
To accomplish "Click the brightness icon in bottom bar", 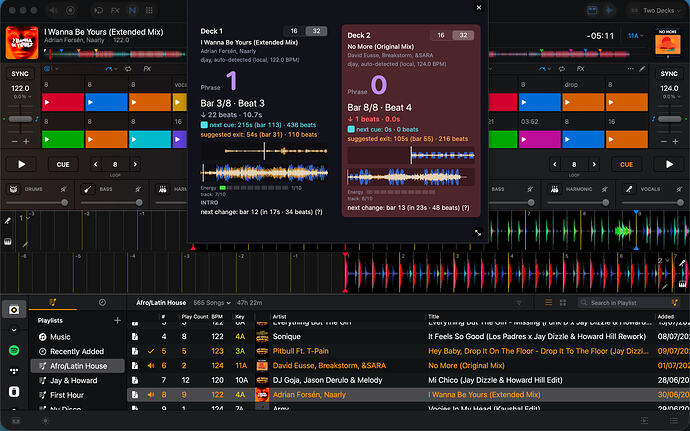I will pos(45,420).
